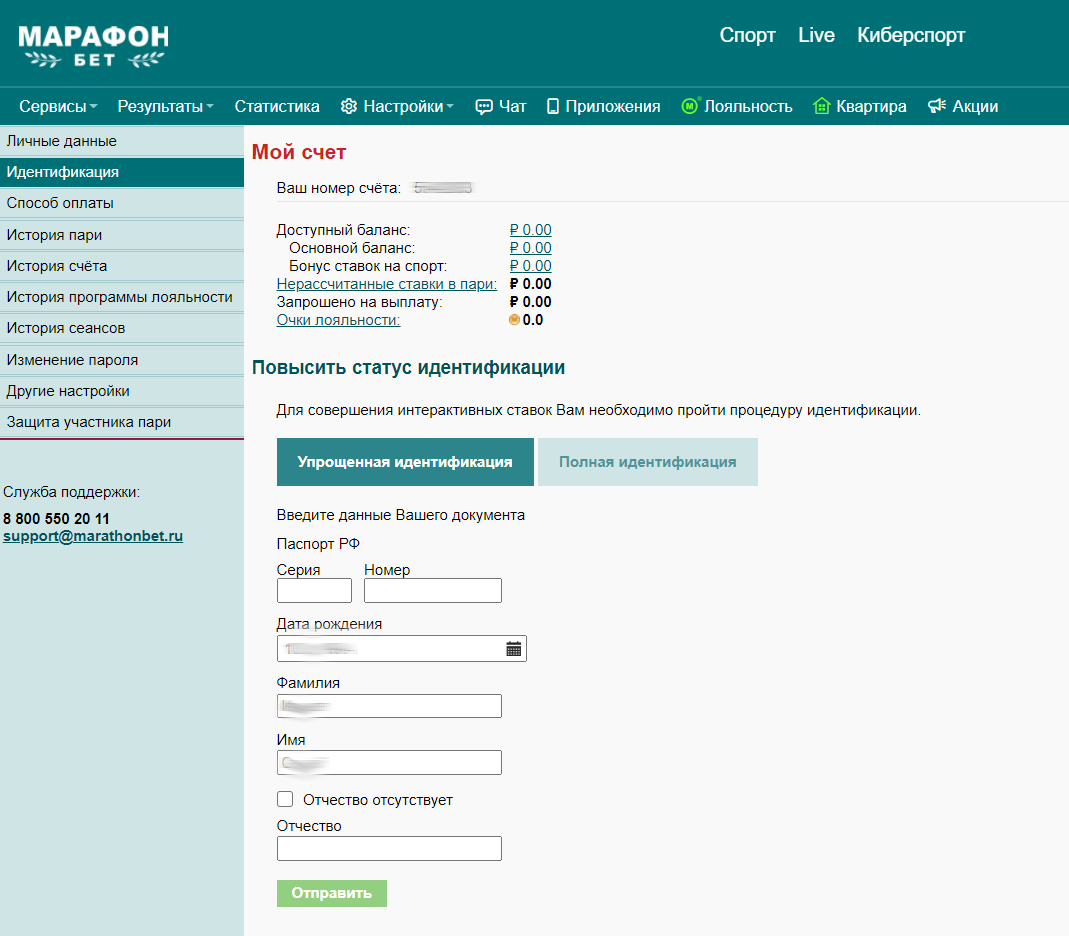Open История программы лояльности in sidebar
The image size is (1069, 936).
click(122, 297)
